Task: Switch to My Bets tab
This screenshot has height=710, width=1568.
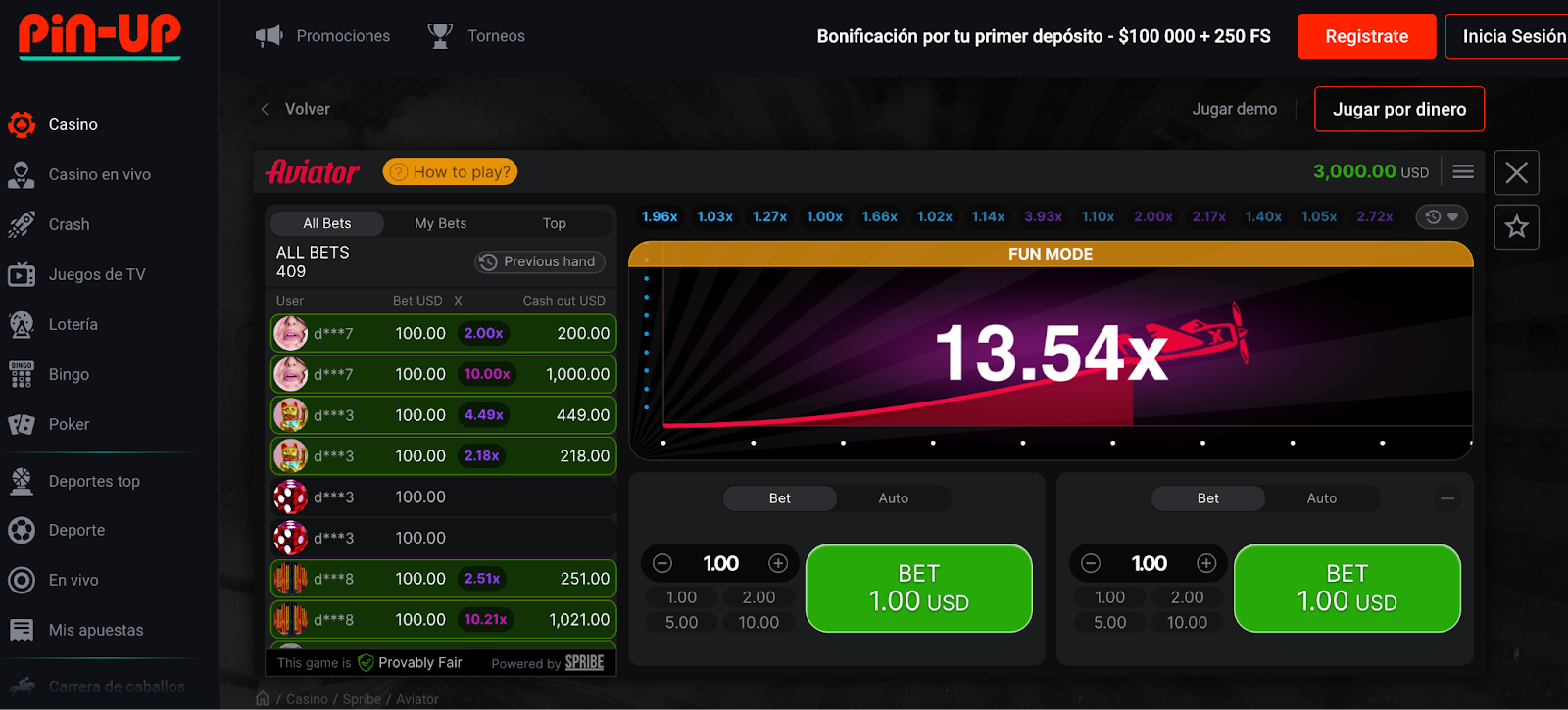Action: point(441,223)
